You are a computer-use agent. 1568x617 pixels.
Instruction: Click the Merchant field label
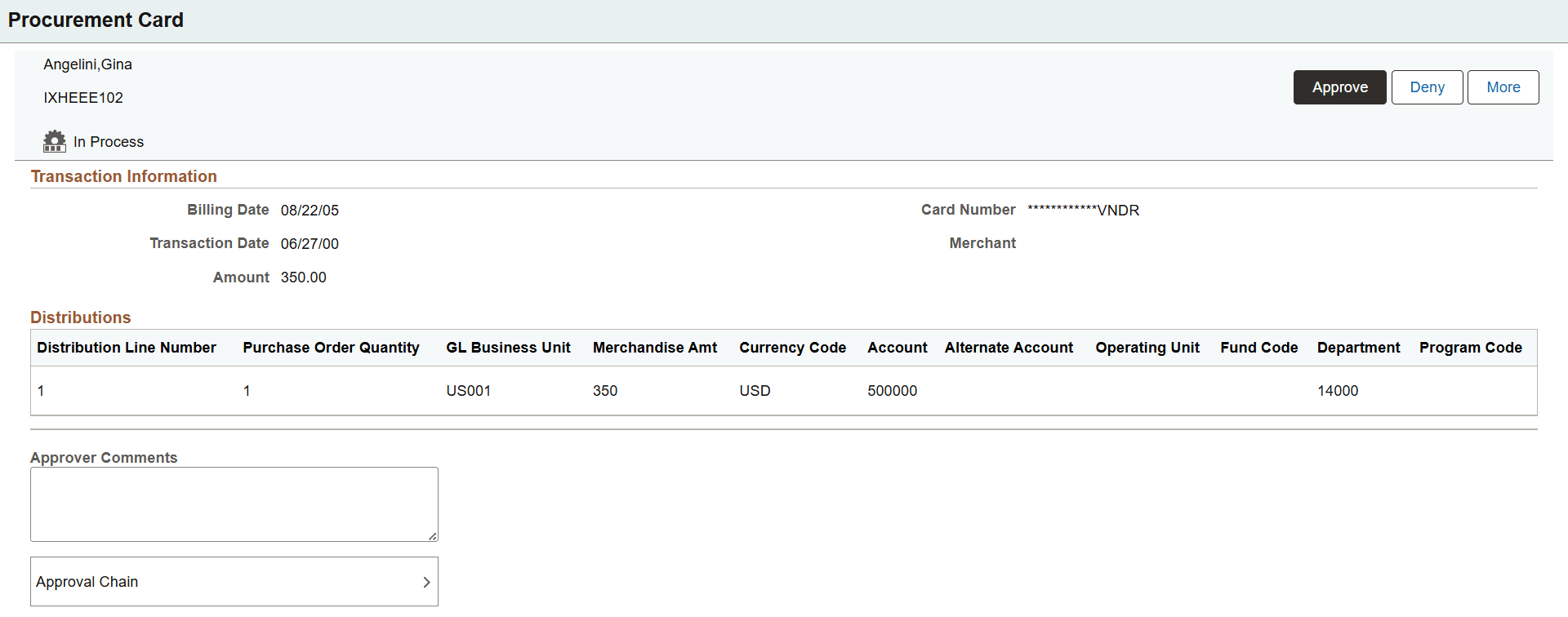(982, 243)
